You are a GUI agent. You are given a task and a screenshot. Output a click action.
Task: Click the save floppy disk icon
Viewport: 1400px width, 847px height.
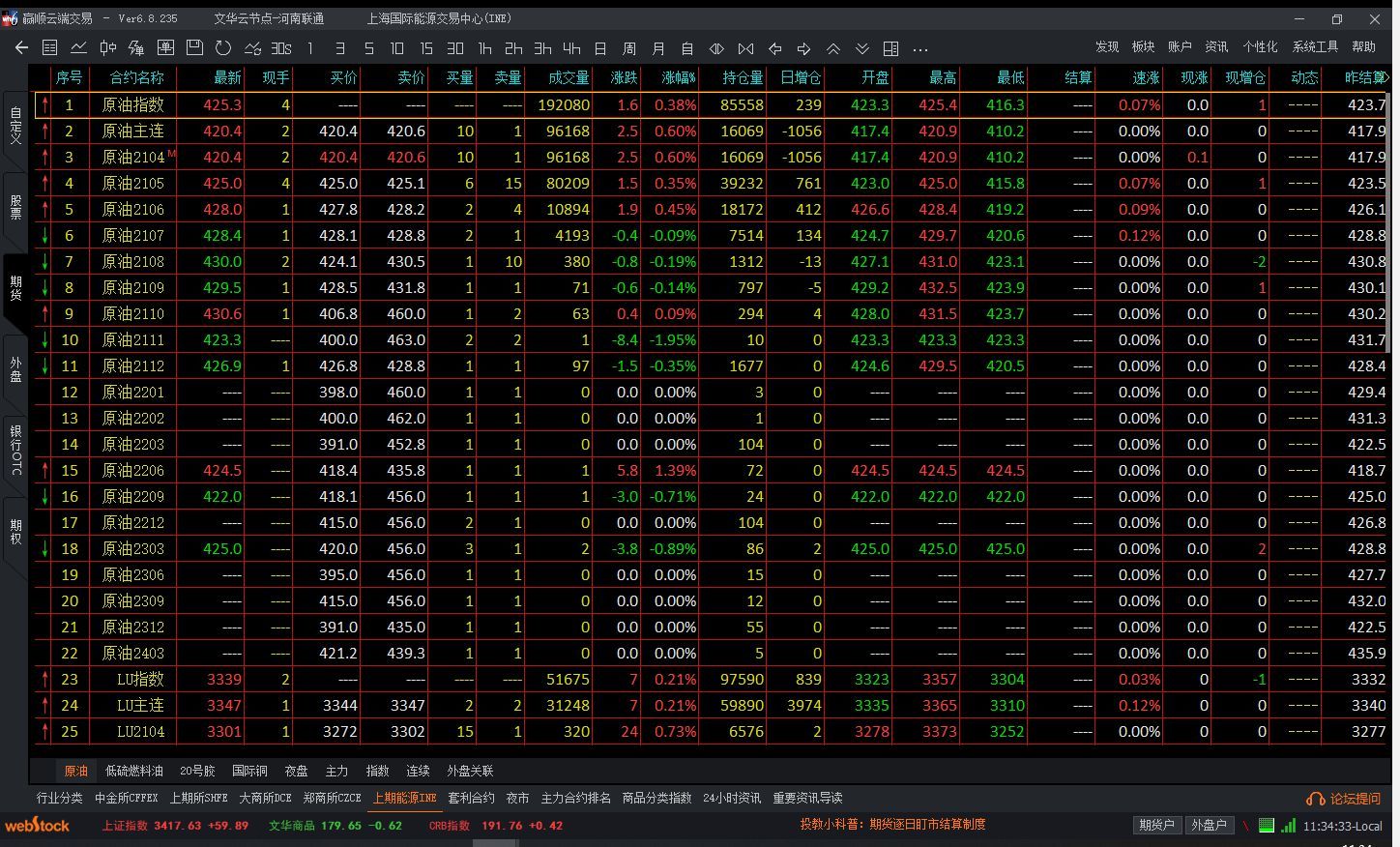(x=194, y=47)
